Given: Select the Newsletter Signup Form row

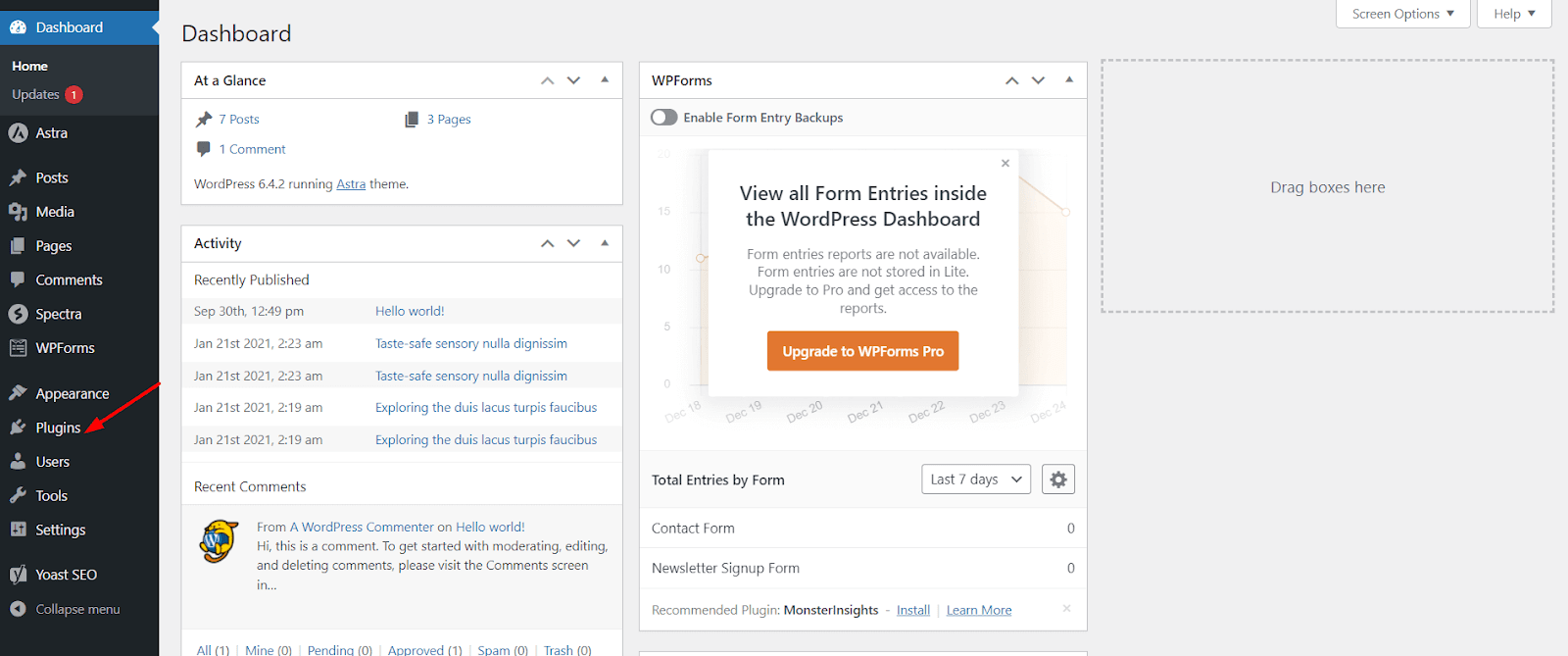Looking at the screenshot, I should (862, 568).
